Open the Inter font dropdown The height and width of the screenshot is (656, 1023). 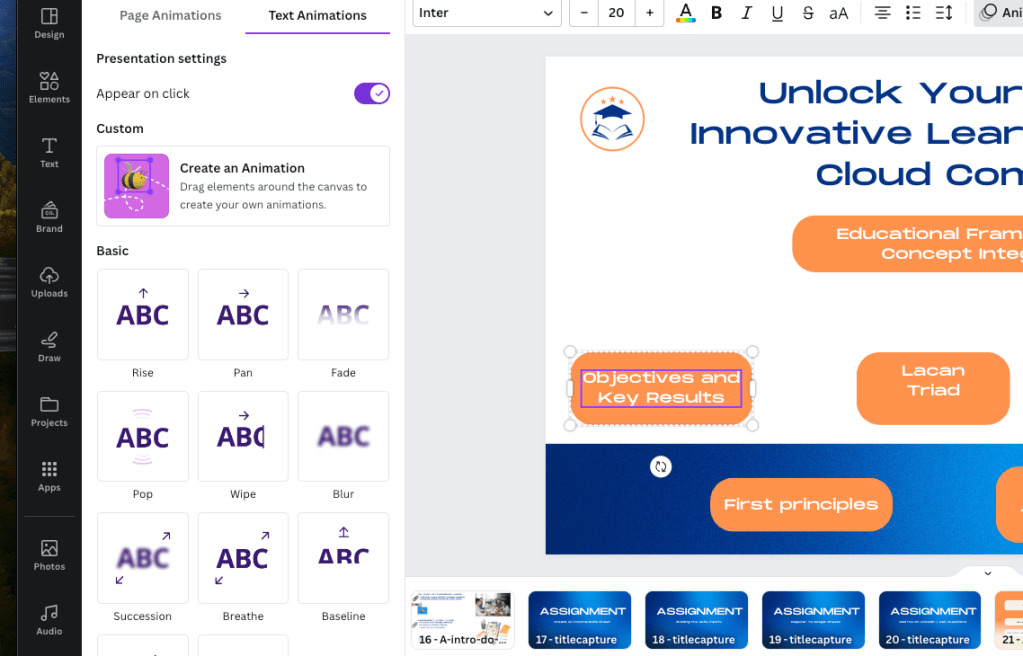[487, 13]
